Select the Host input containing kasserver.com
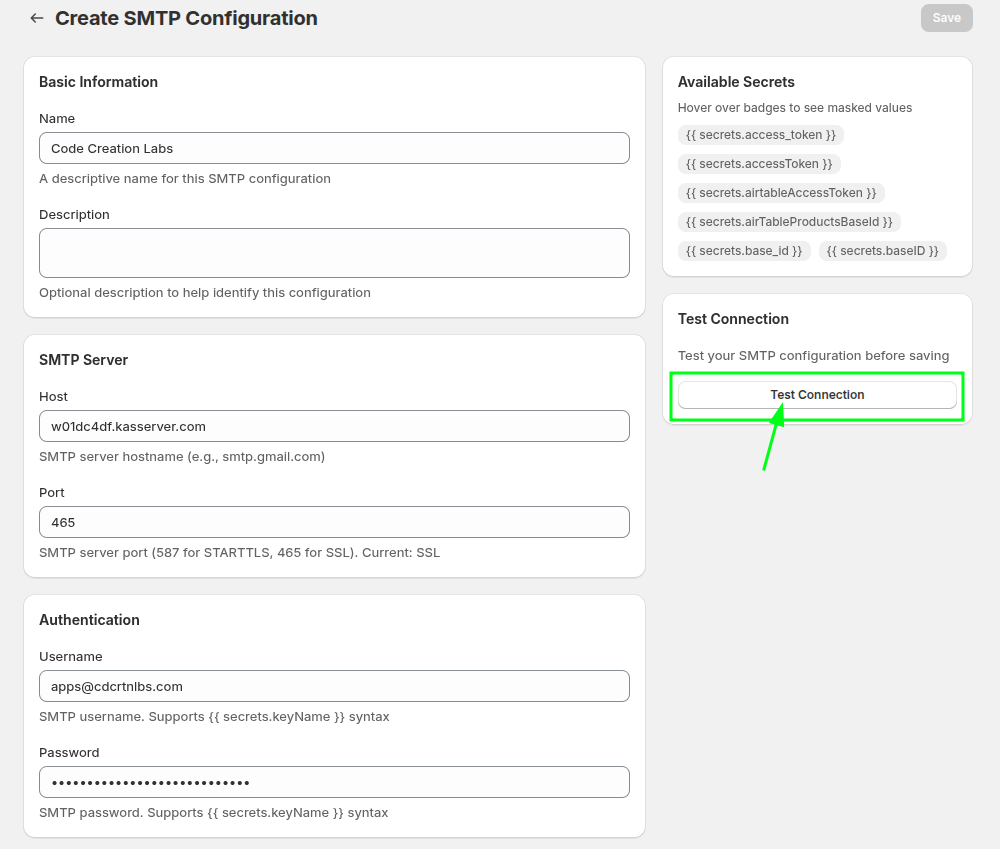The image size is (1000, 849). [x=334, y=426]
